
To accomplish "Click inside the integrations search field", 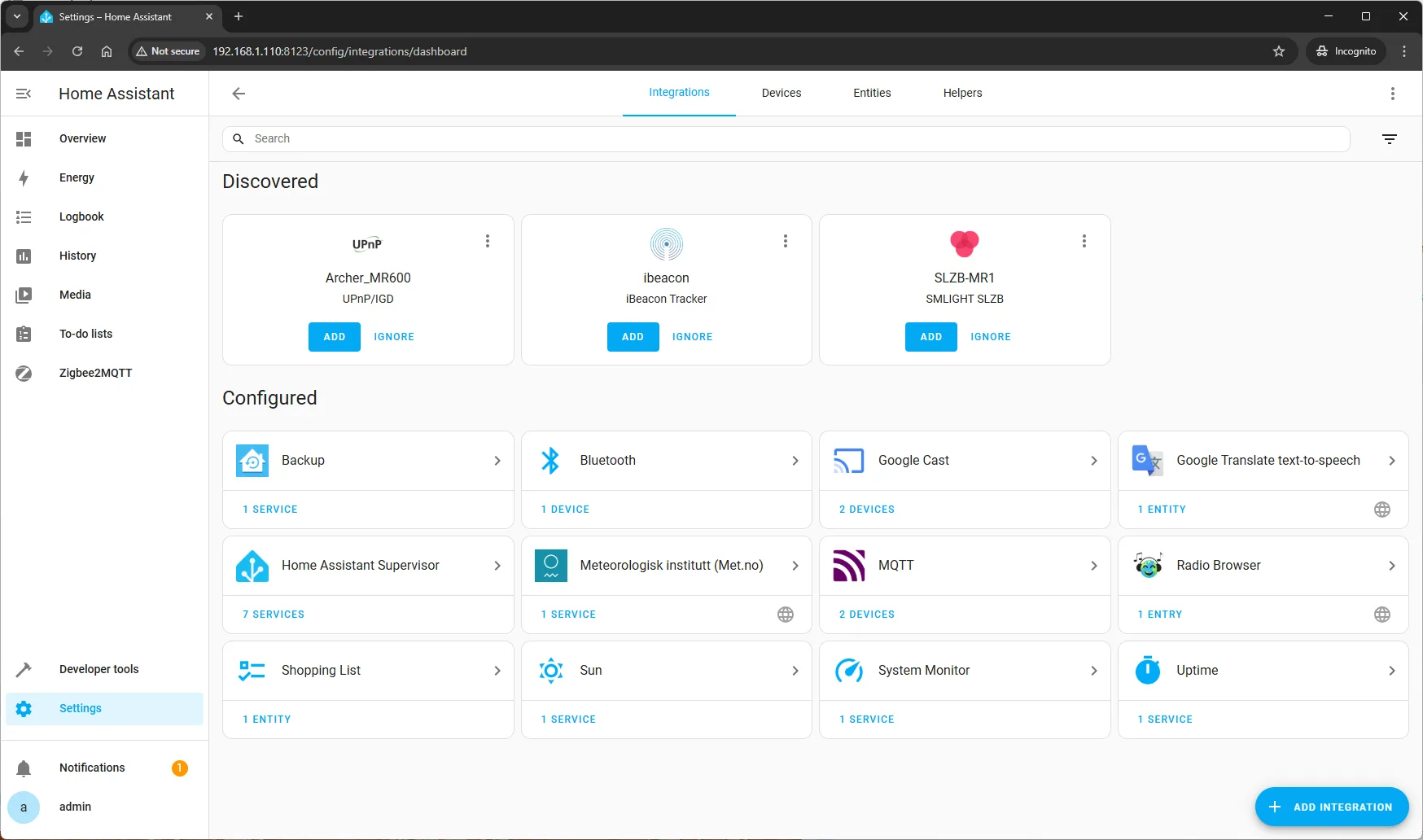I will tap(570, 138).
